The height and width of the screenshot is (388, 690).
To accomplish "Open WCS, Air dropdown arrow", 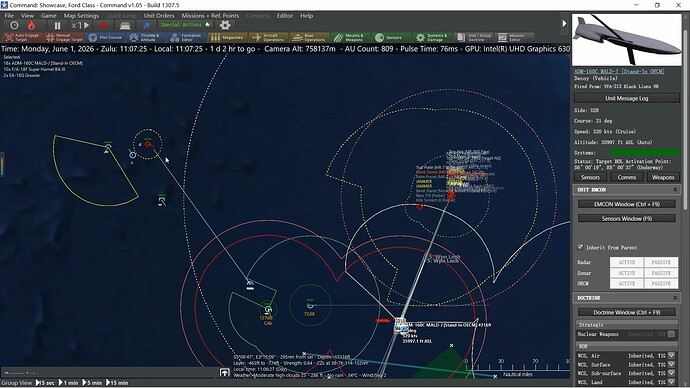I will click(x=672, y=355).
